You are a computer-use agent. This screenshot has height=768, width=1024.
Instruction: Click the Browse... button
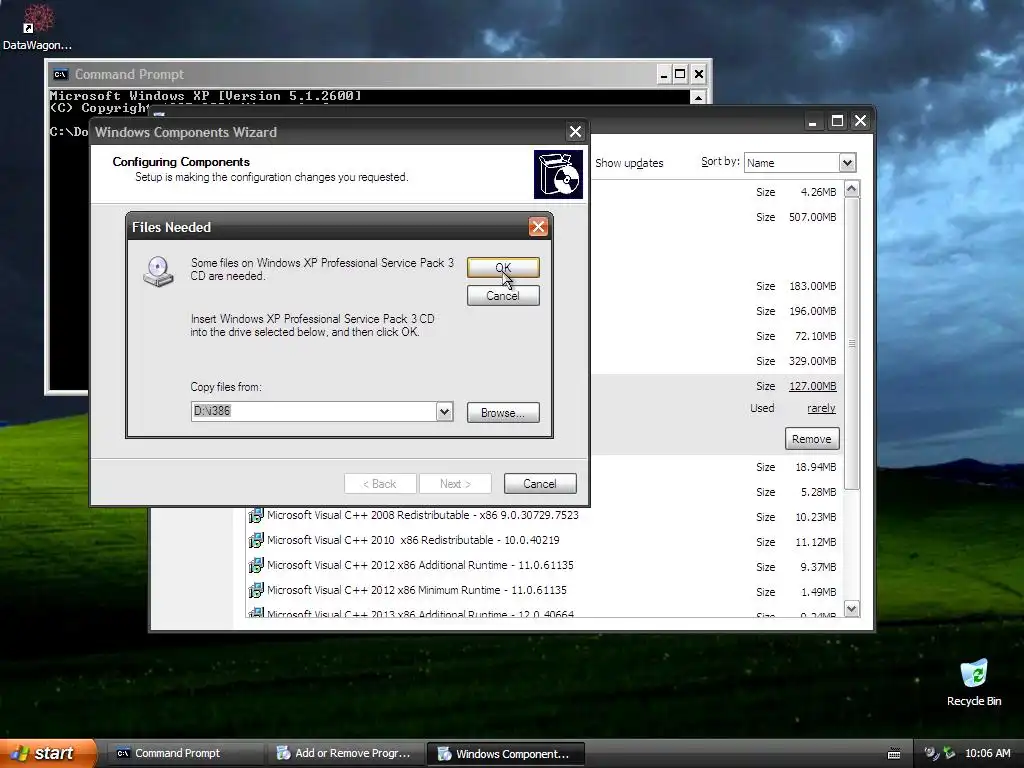503,413
